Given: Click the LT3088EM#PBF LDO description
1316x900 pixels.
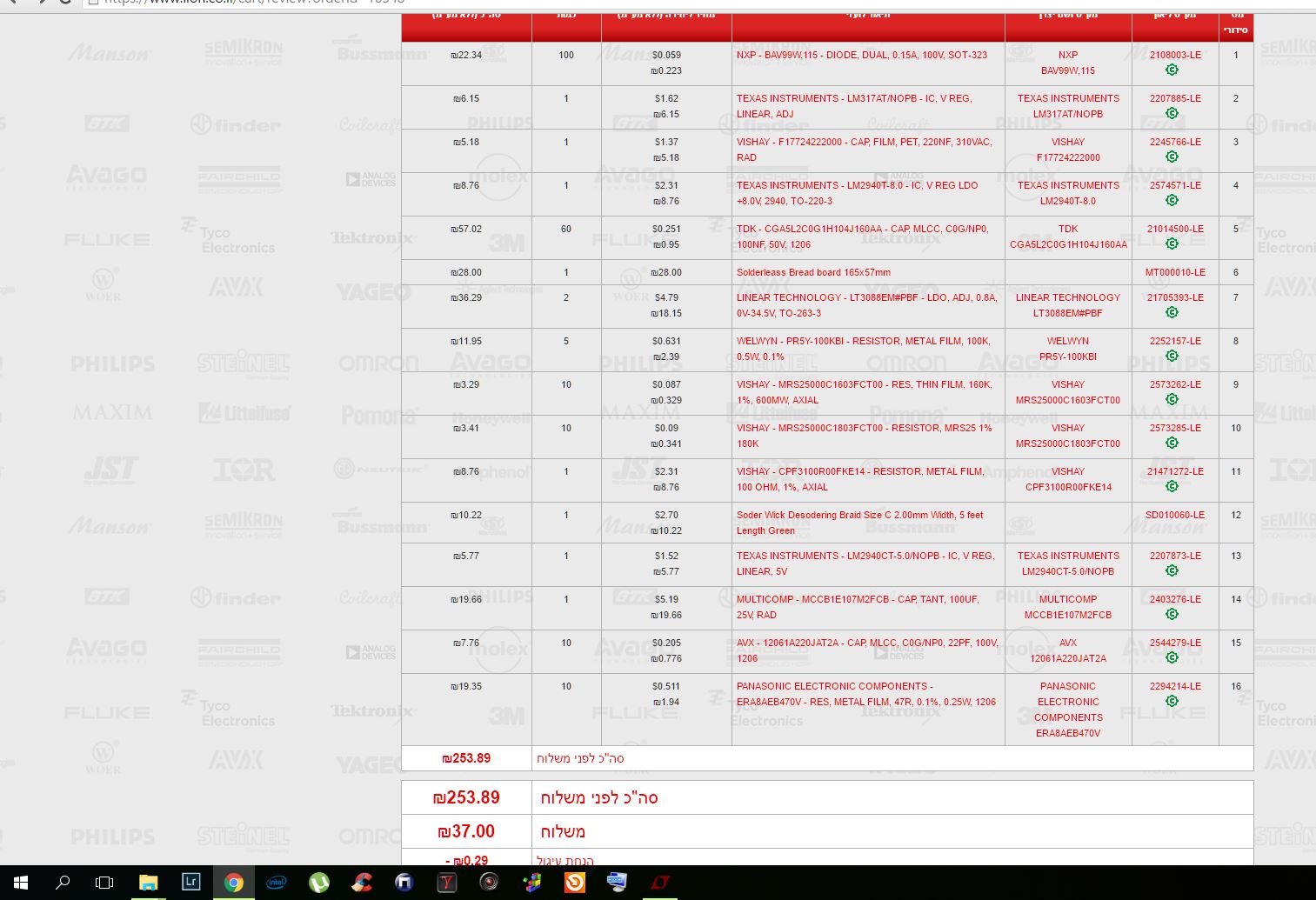Looking at the screenshot, I should pyautogui.click(x=866, y=305).
